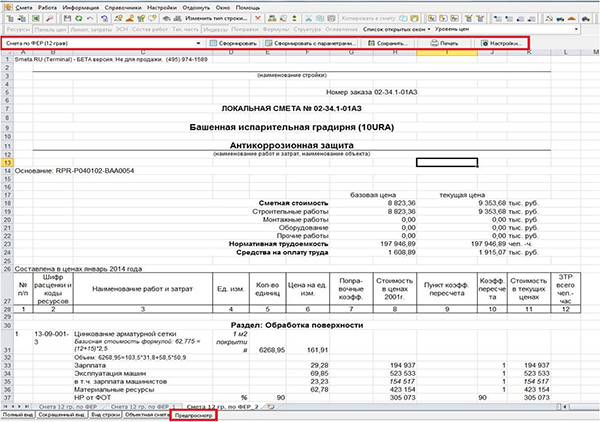Click the orange pile materials icon
Screen dimensions: 600x422
coord(572,18)
